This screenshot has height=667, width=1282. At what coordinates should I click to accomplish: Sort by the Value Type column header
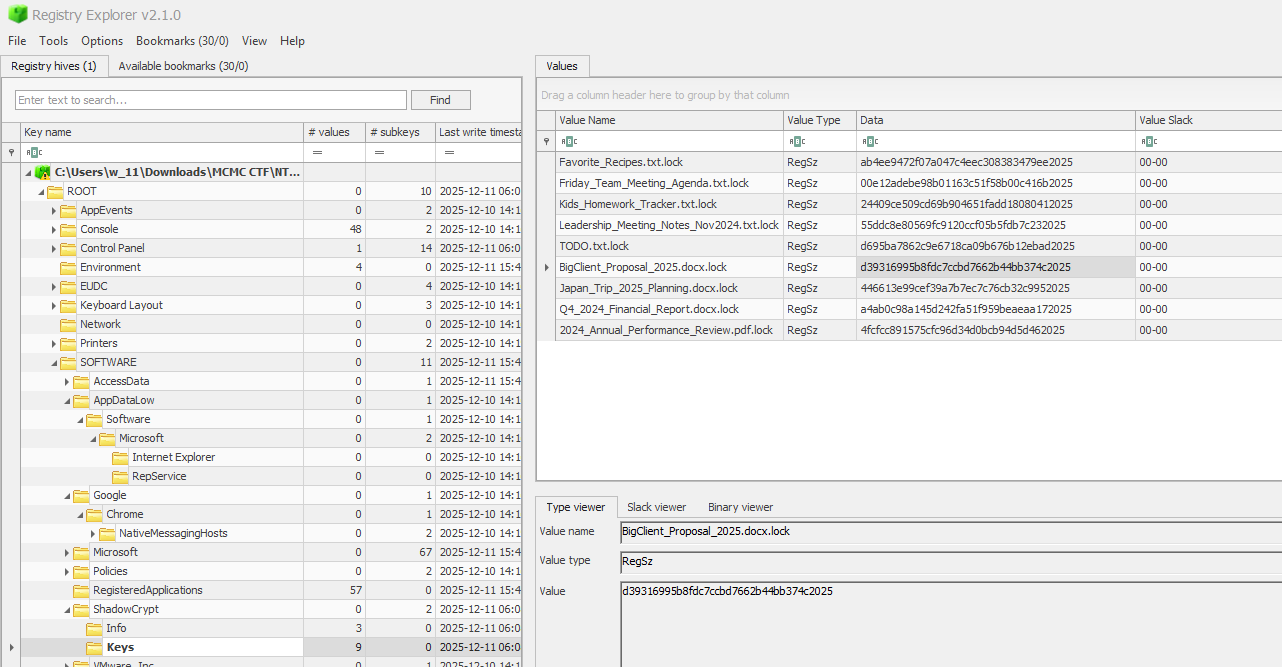(x=814, y=120)
